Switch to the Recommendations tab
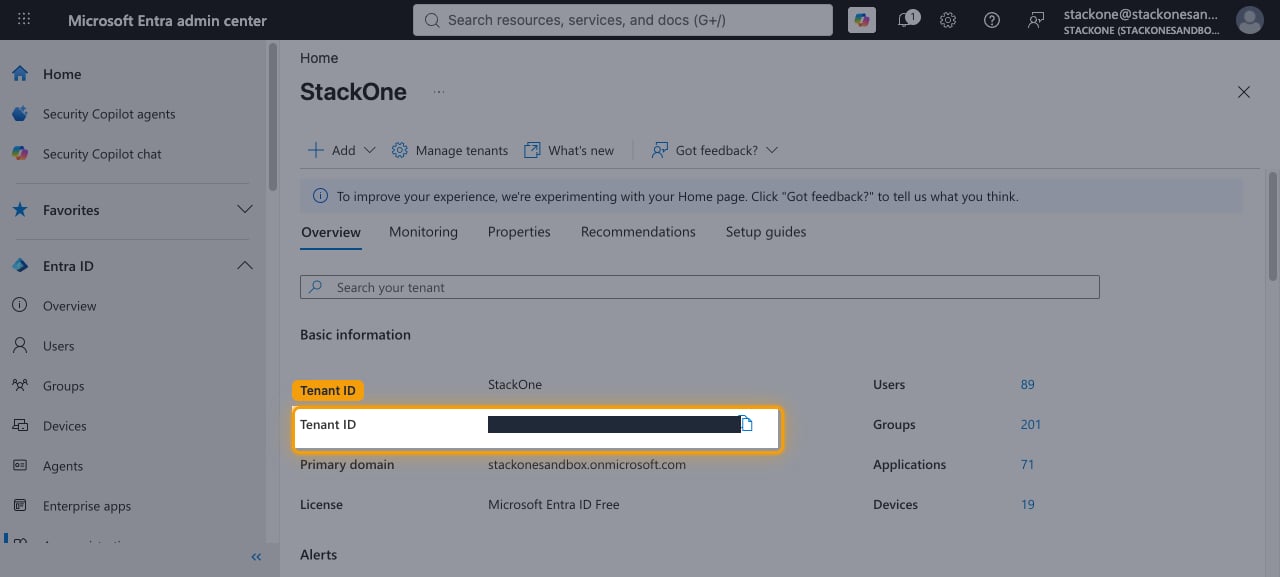The height and width of the screenshot is (577, 1280). tap(638, 232)
